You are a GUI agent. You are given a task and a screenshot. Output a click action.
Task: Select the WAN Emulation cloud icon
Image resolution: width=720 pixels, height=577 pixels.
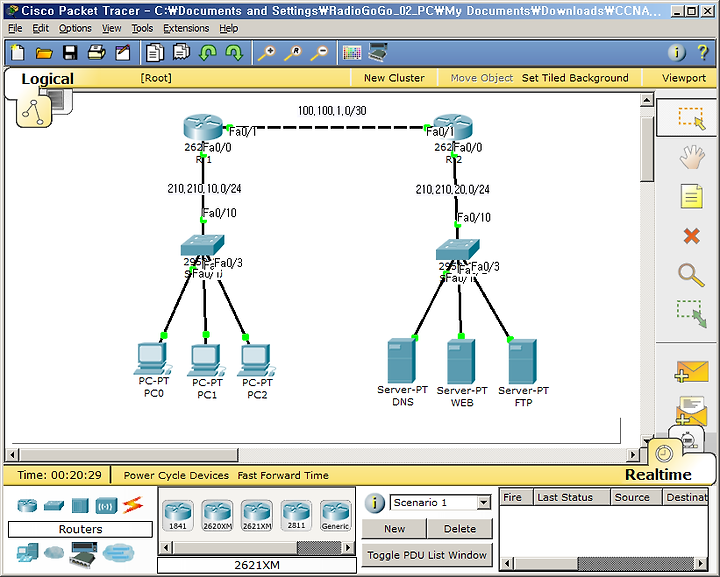pos(54,553)
